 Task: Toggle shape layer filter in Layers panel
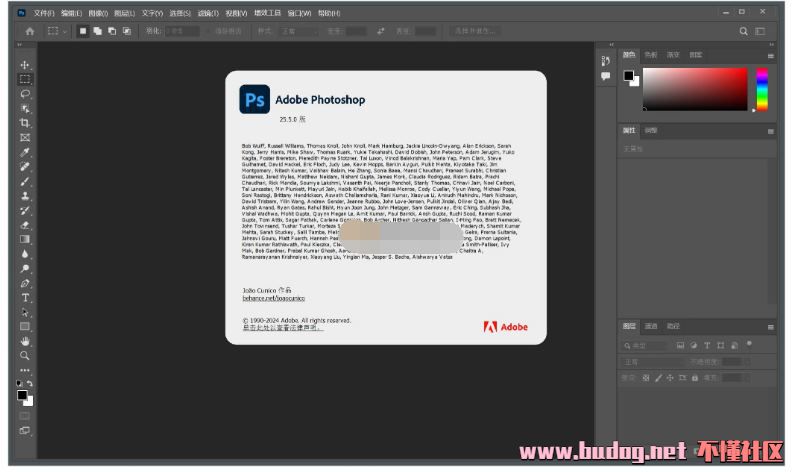tap(721, 346)
